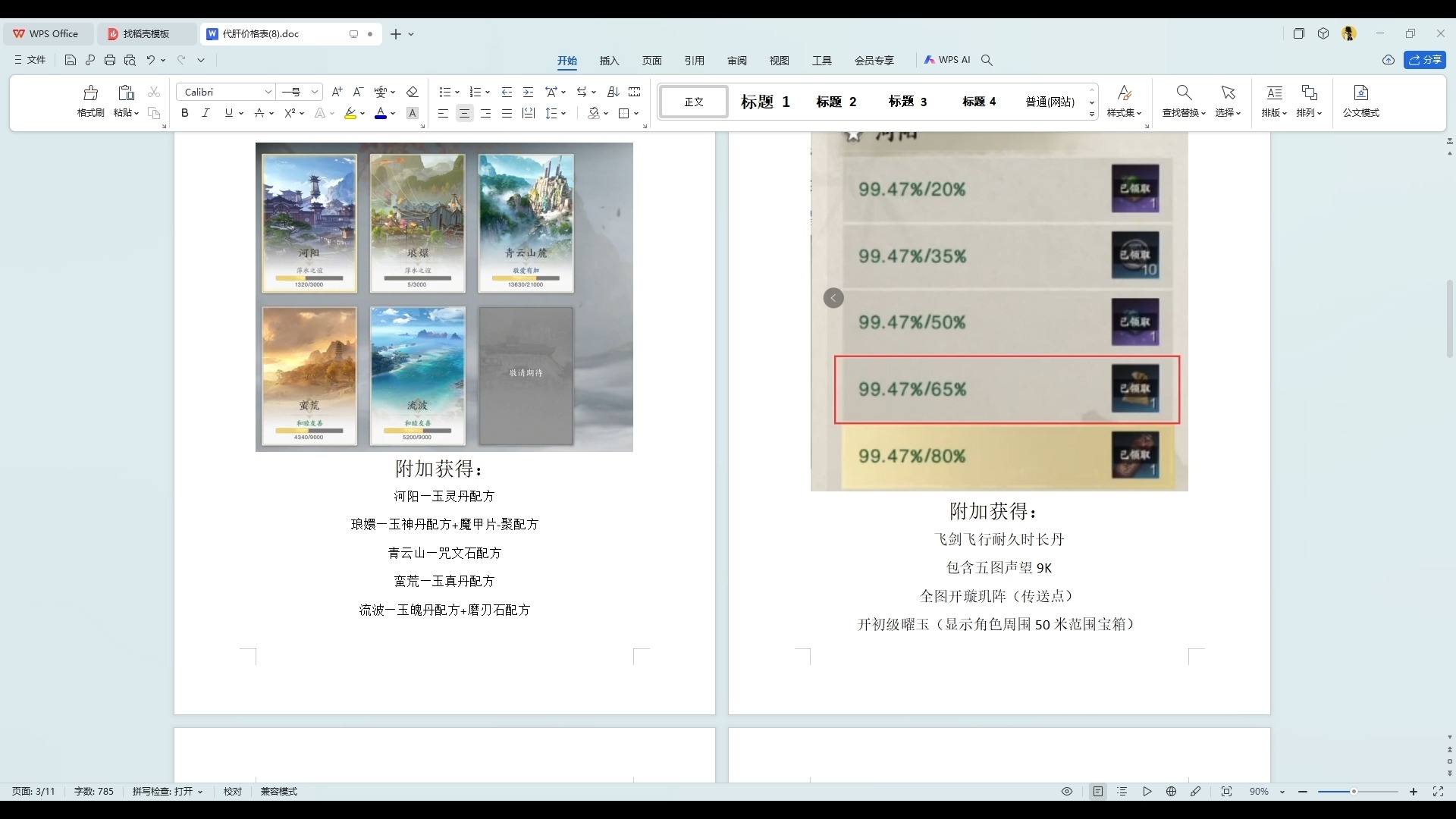Toggle bold formatting
This screenshot has width=1456, height=819.
(184, 113)
